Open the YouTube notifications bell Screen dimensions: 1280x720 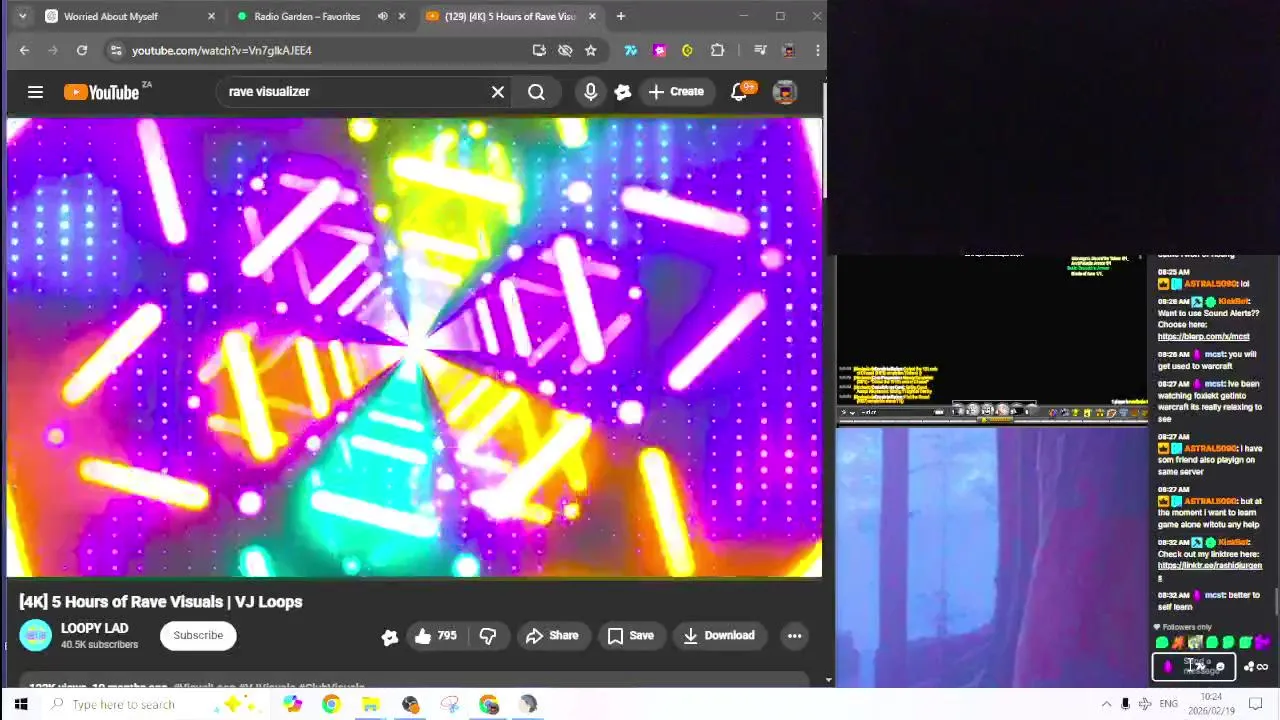point(739,92)
